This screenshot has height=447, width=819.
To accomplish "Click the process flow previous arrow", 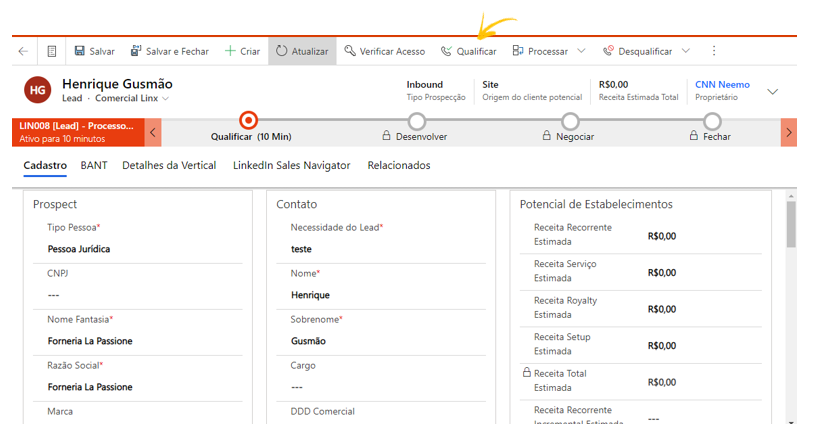I will coord(154,132).
